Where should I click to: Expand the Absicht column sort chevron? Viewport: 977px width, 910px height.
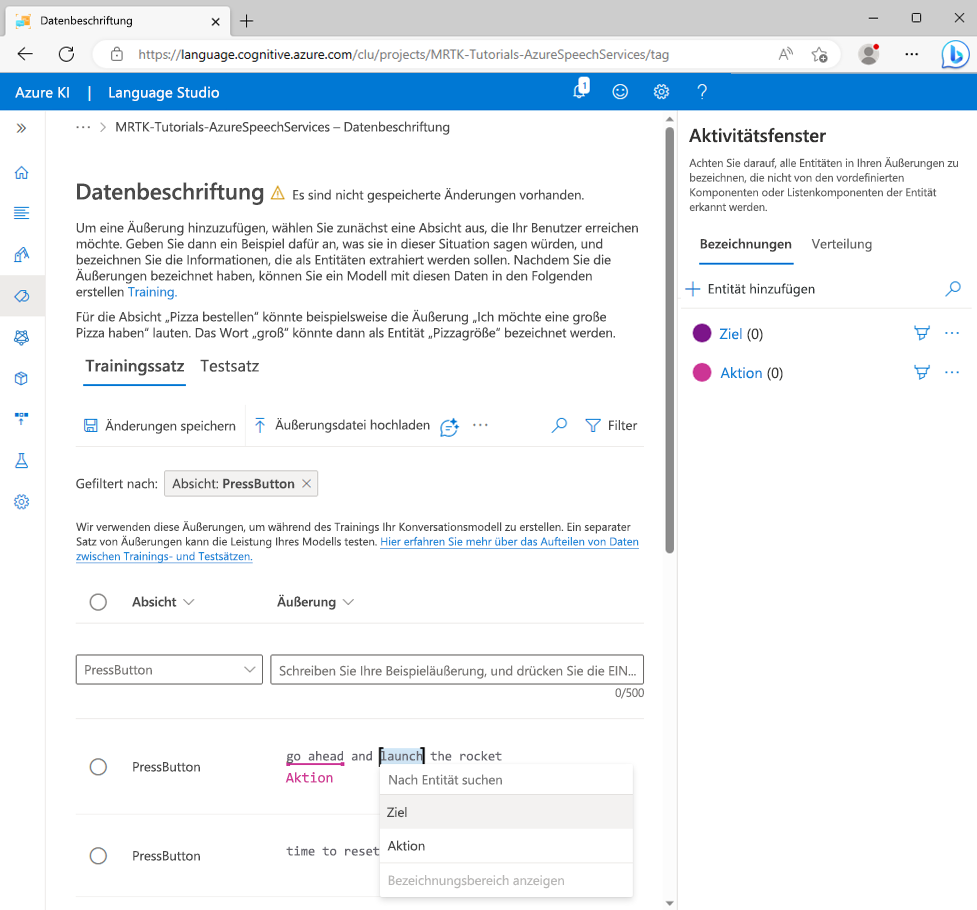click(x=189, y=602)
